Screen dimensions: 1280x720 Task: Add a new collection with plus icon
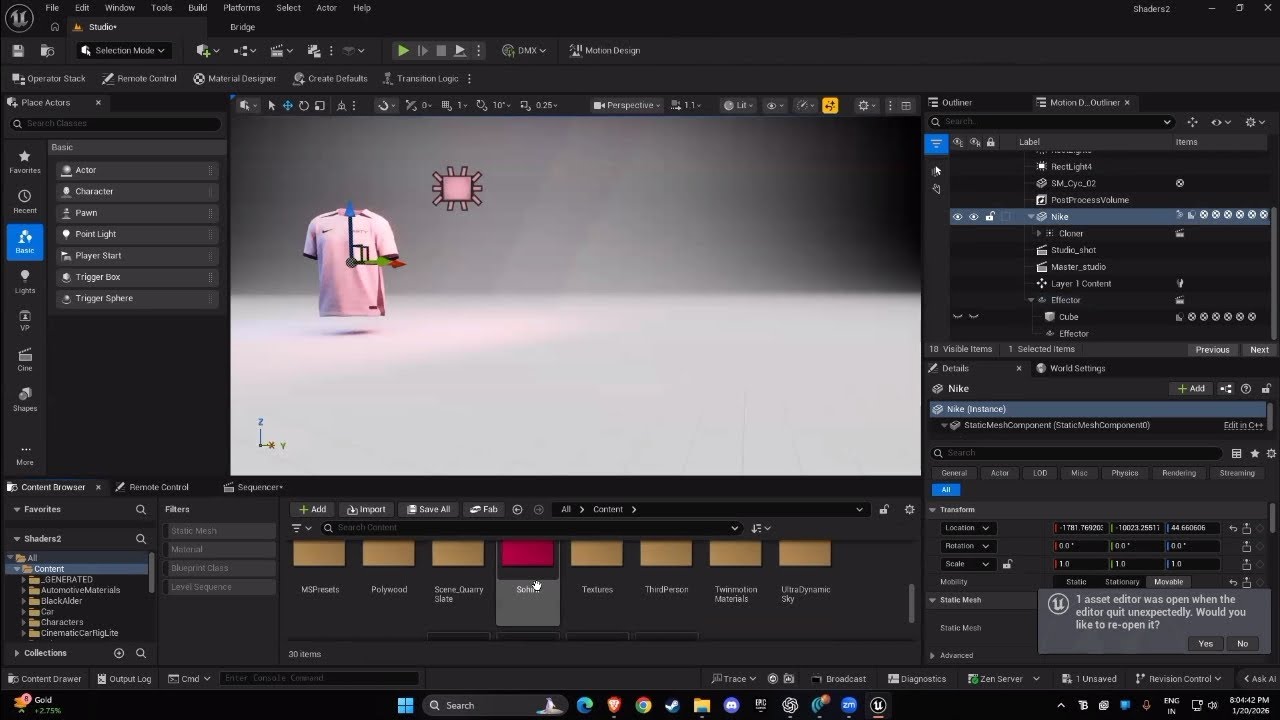119,653
